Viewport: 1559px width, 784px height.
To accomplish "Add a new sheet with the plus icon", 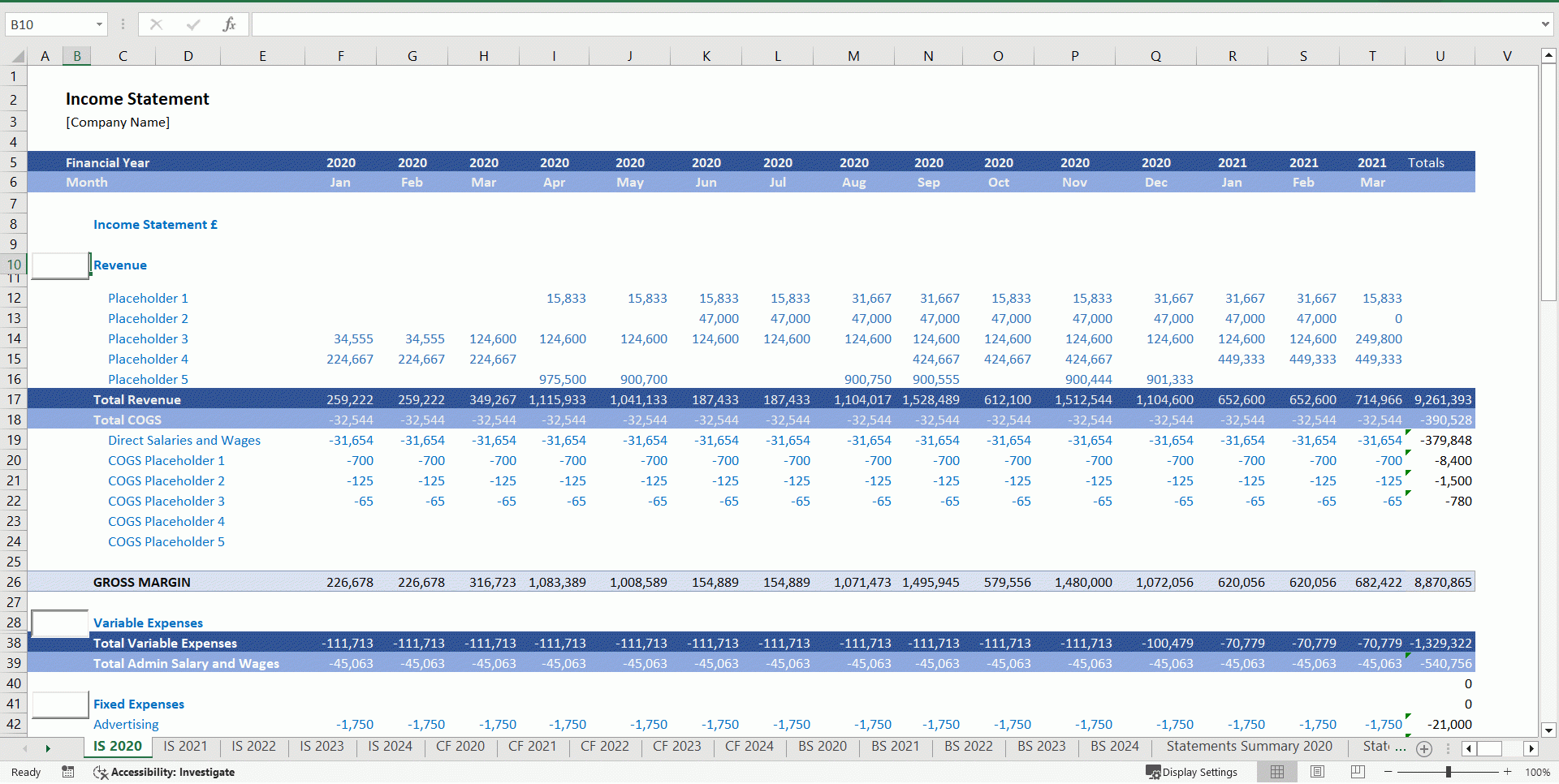I will pyautogui.click(x=1424, y=748).
